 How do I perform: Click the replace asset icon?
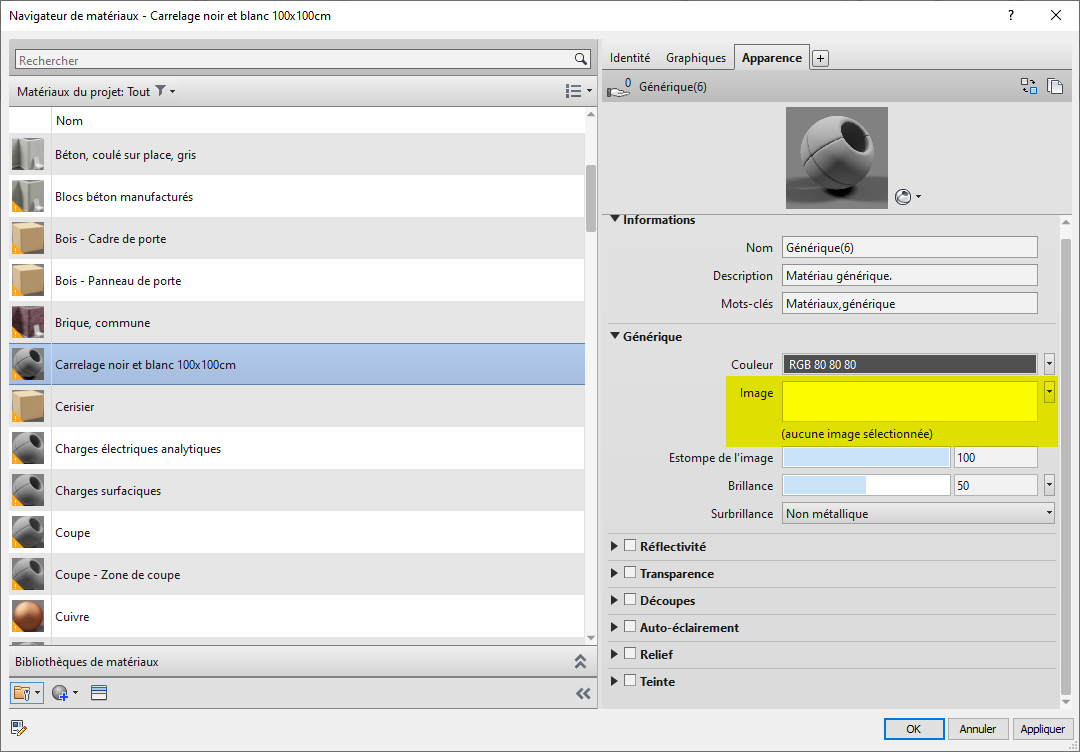coord(1029,87)
